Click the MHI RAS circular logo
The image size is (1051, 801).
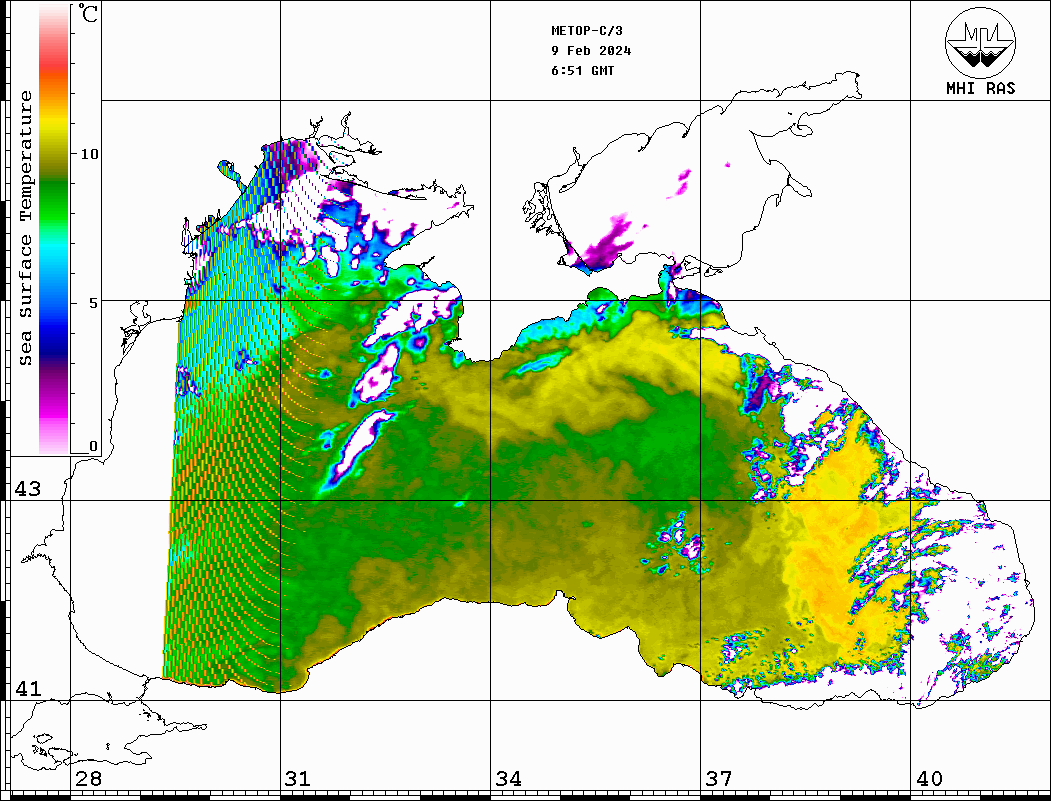(x=981, y=42)
